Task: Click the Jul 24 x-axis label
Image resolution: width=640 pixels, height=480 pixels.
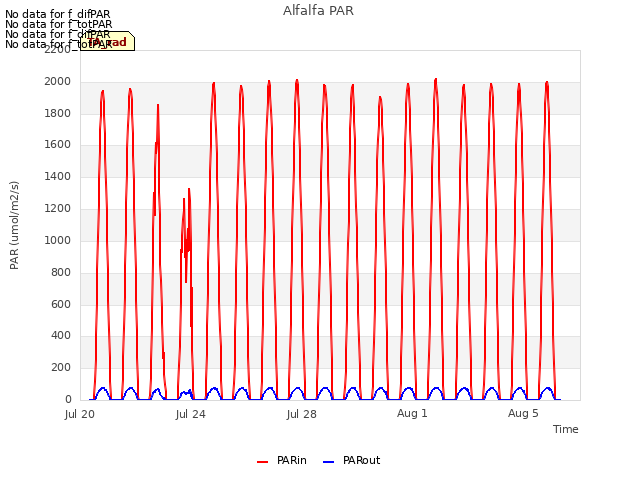Action: click(x=191, y=414)
